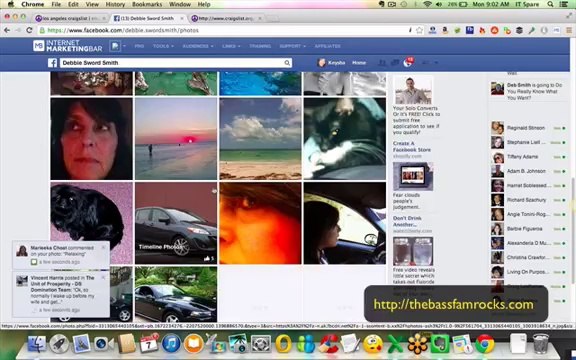
Task: Open Calendar from the dock
Action: click(x=149, y=344)
